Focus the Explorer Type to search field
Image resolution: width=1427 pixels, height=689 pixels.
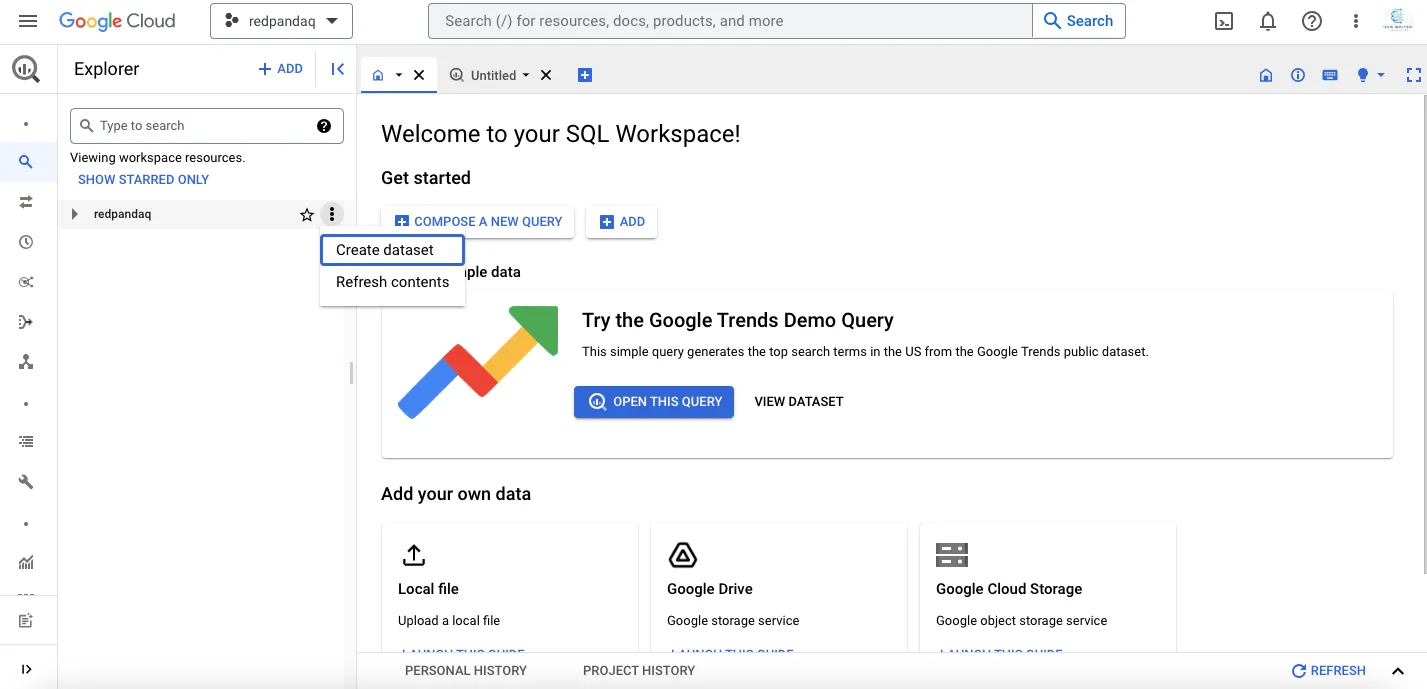coord(207,126)
